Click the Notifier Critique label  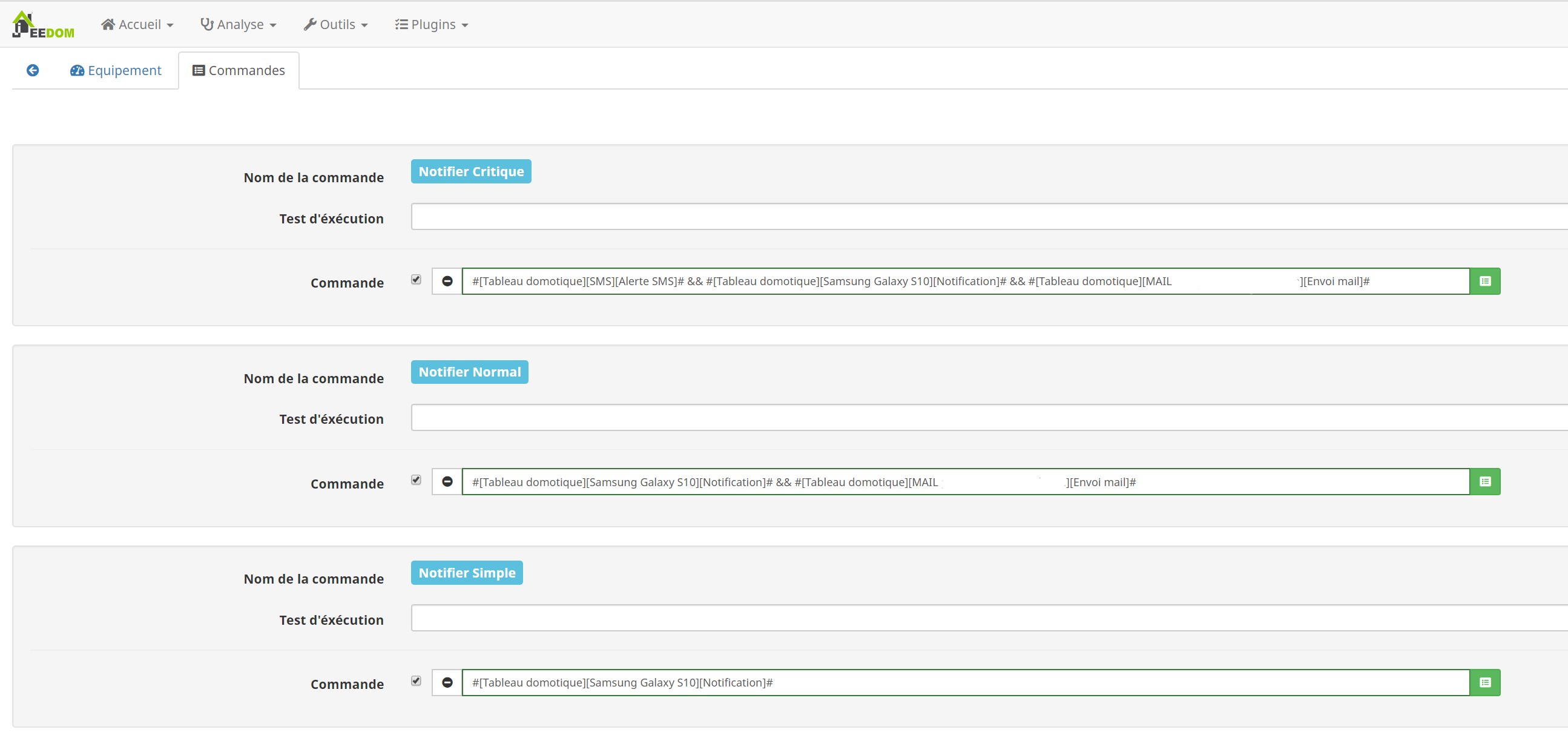click(471, 172)
